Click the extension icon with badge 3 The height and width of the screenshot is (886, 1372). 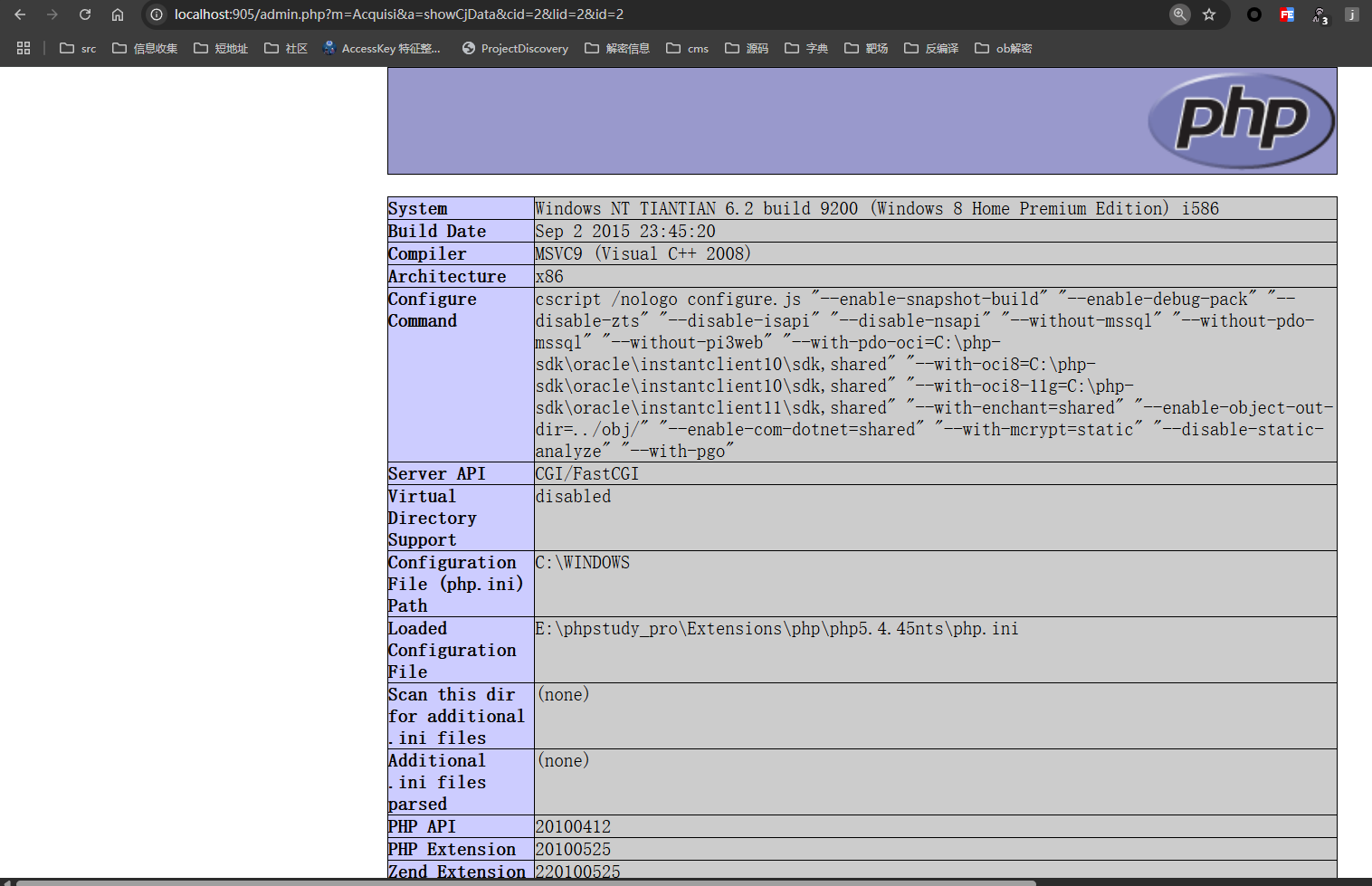(x=1320, y=14)
